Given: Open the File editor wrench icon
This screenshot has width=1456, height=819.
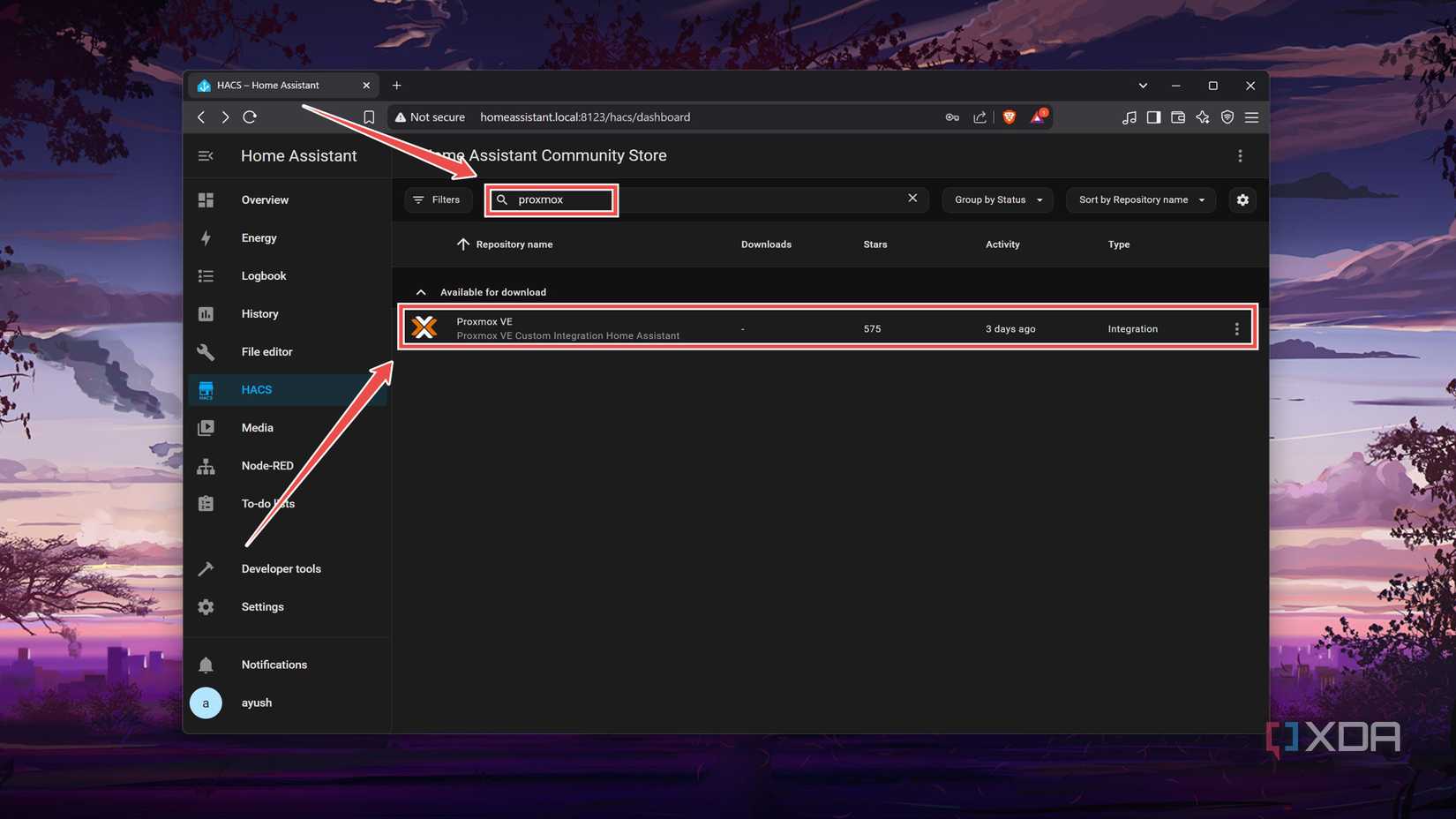Looking at the screenshot, I should (x=206, y=351).
